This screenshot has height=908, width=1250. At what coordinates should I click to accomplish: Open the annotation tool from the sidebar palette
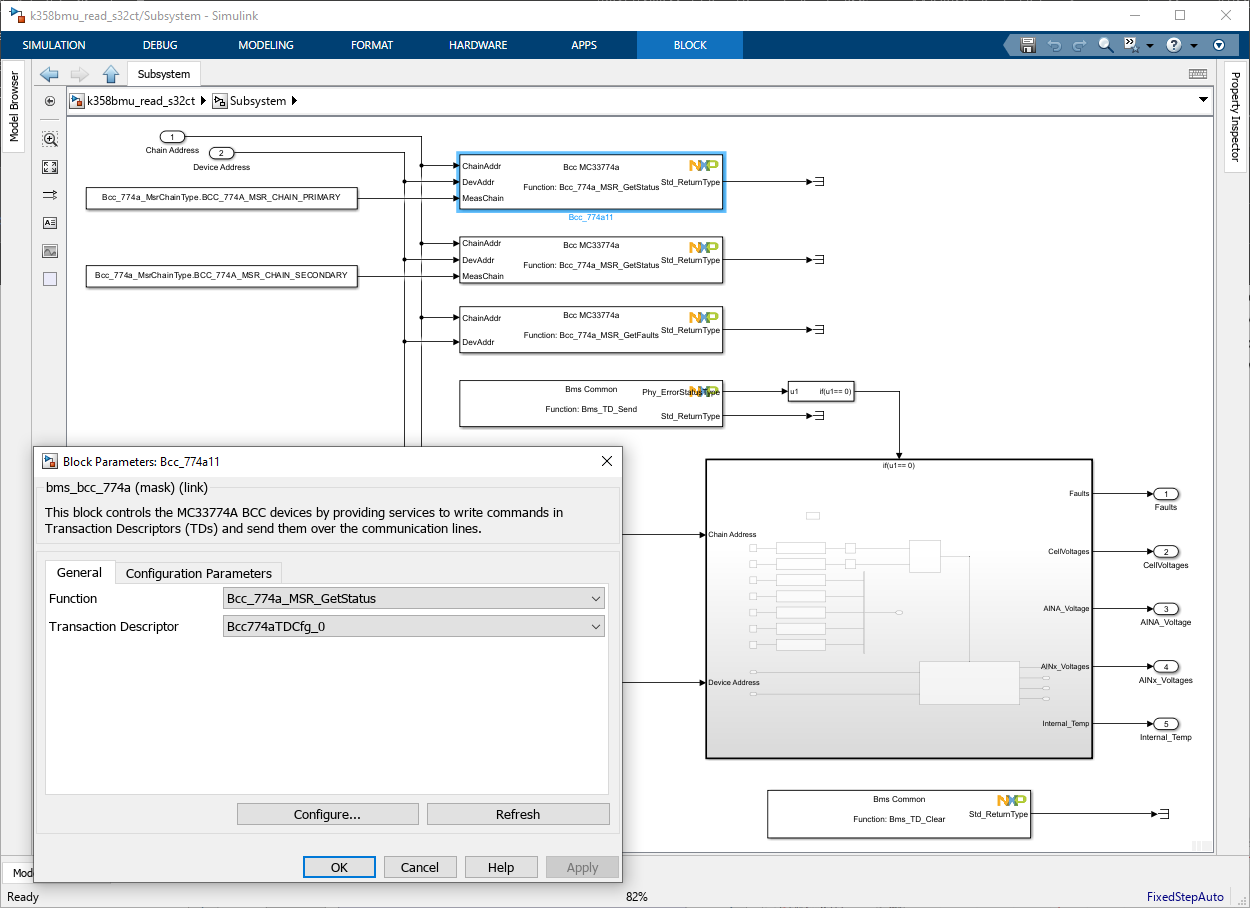[x=49, y=223]
